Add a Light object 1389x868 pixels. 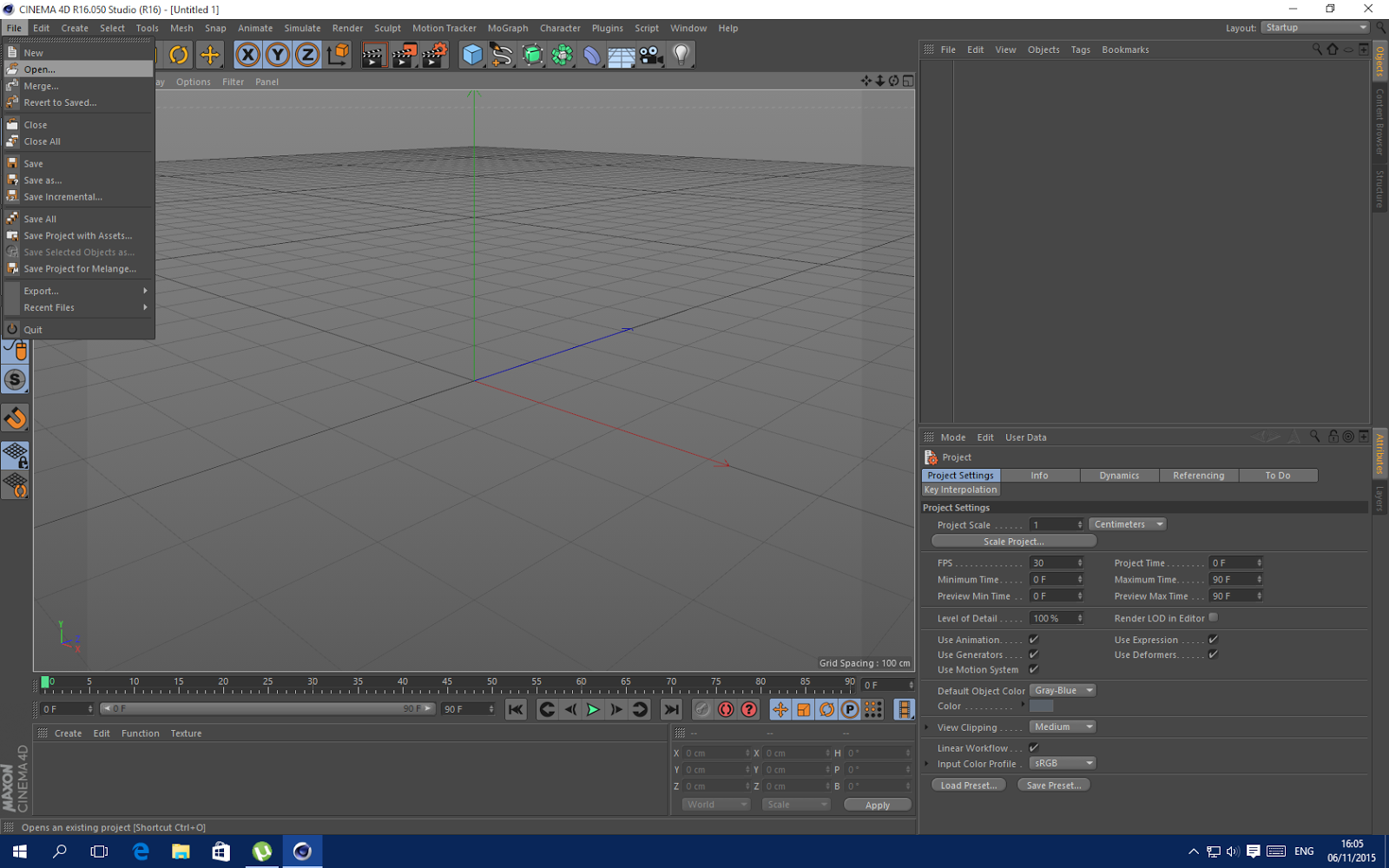click(681, 55)
